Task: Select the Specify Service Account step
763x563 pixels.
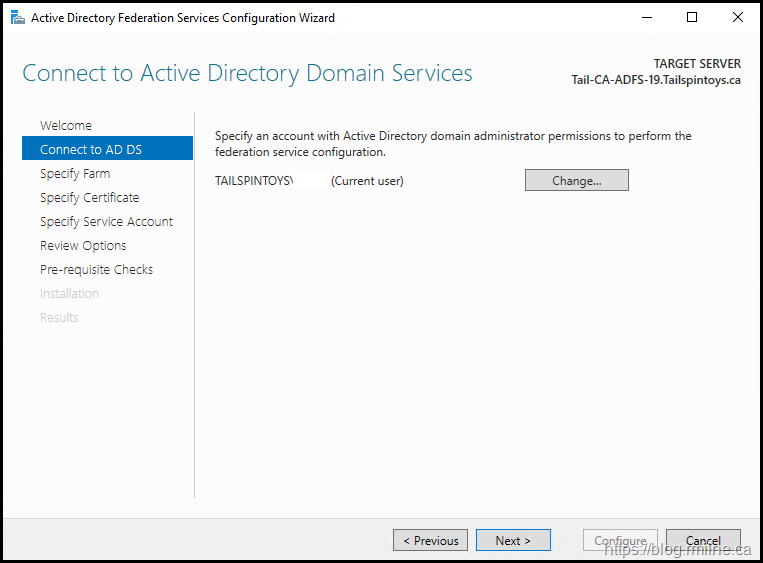Action: click(x=106, y=221)
